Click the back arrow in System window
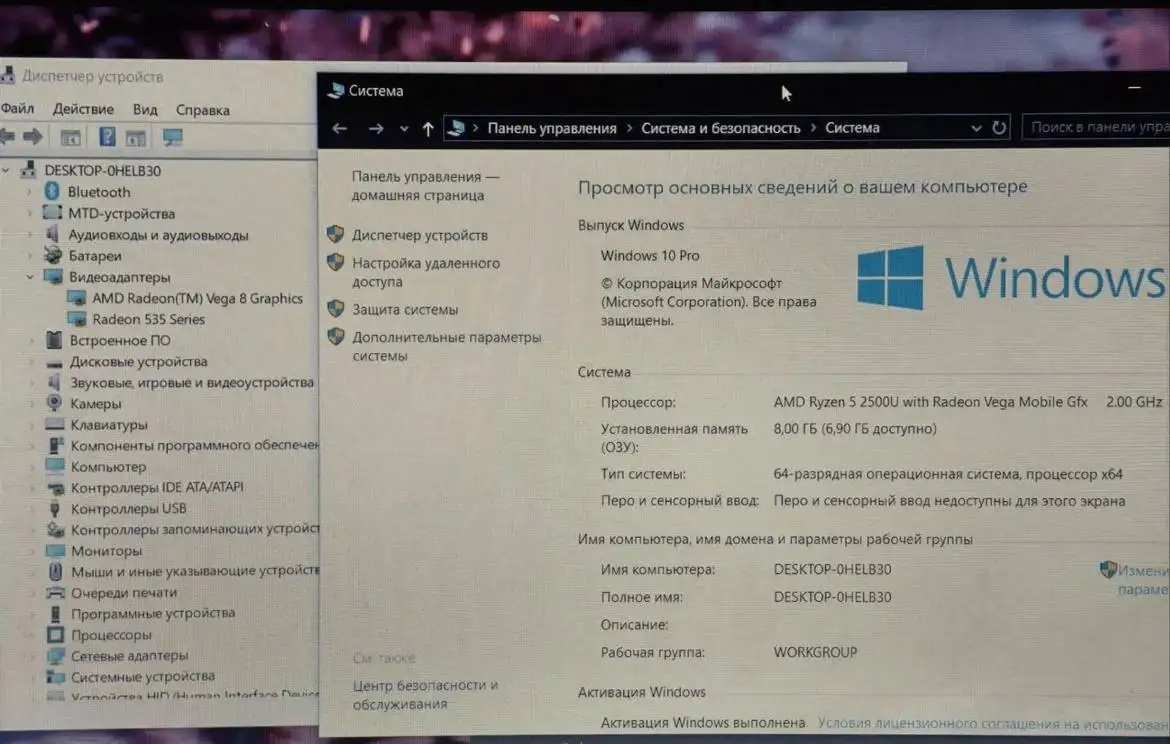The width and height of the screenshot is (1170, 744). (339, 128)
